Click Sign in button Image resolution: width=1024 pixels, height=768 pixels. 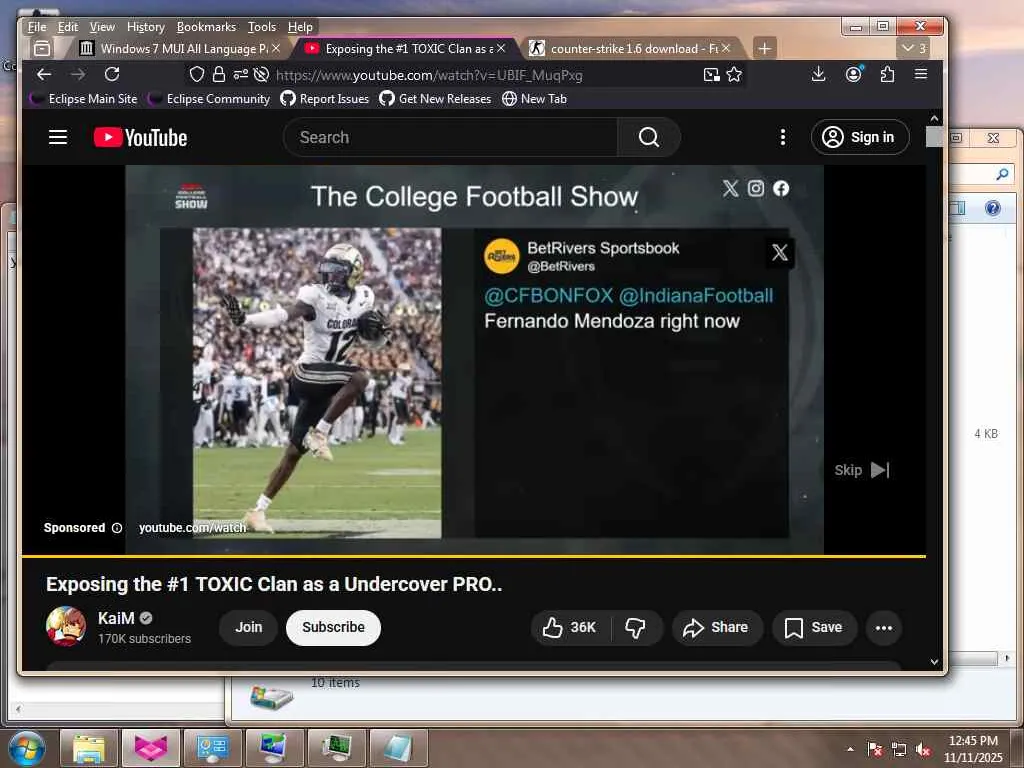pyautogui.click(x=859, y=137)
